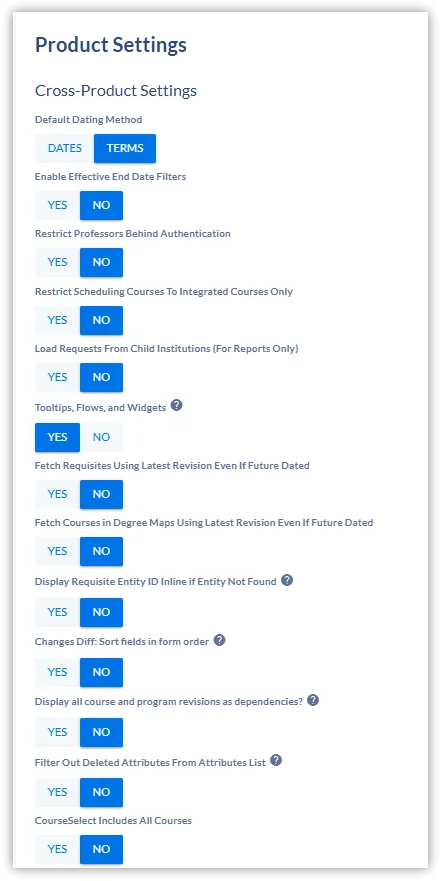The width and height of the screenshot is (444, 881).
Task: Disable Tooltips, Flows, and Widgets with NO
Action: (x=101, y=437)
